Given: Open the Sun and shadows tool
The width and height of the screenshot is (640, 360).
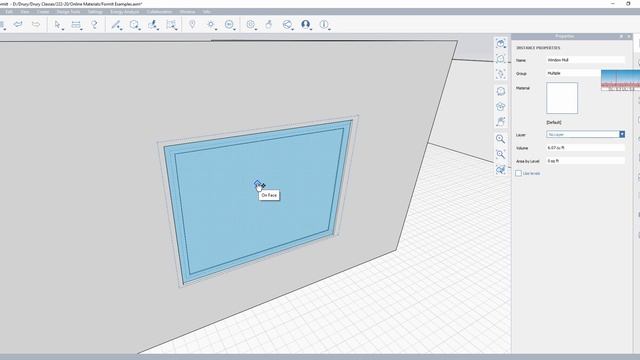Looking at the screenshot, I should 211,24.
